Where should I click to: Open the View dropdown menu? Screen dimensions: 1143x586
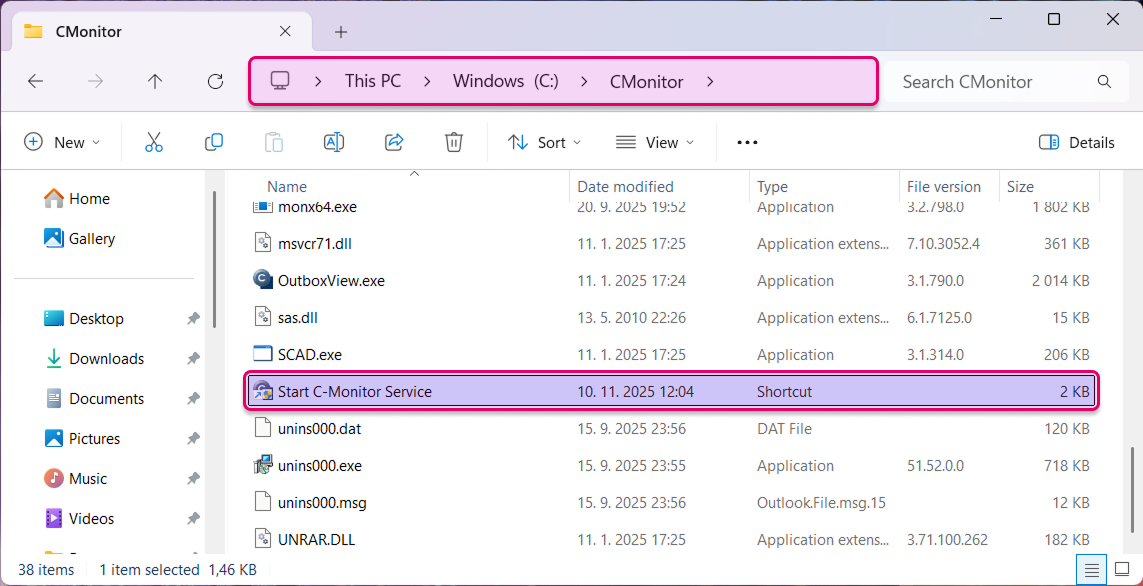[655, 143]
